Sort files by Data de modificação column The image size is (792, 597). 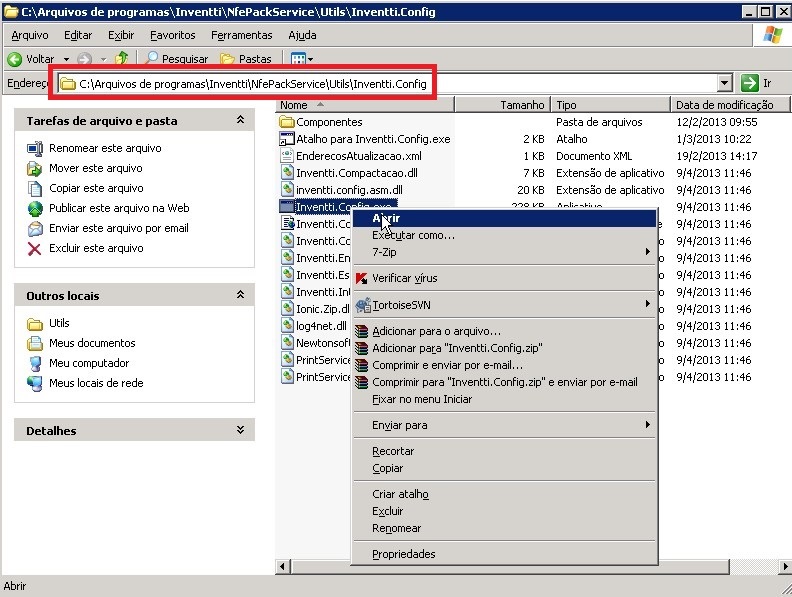724,105
